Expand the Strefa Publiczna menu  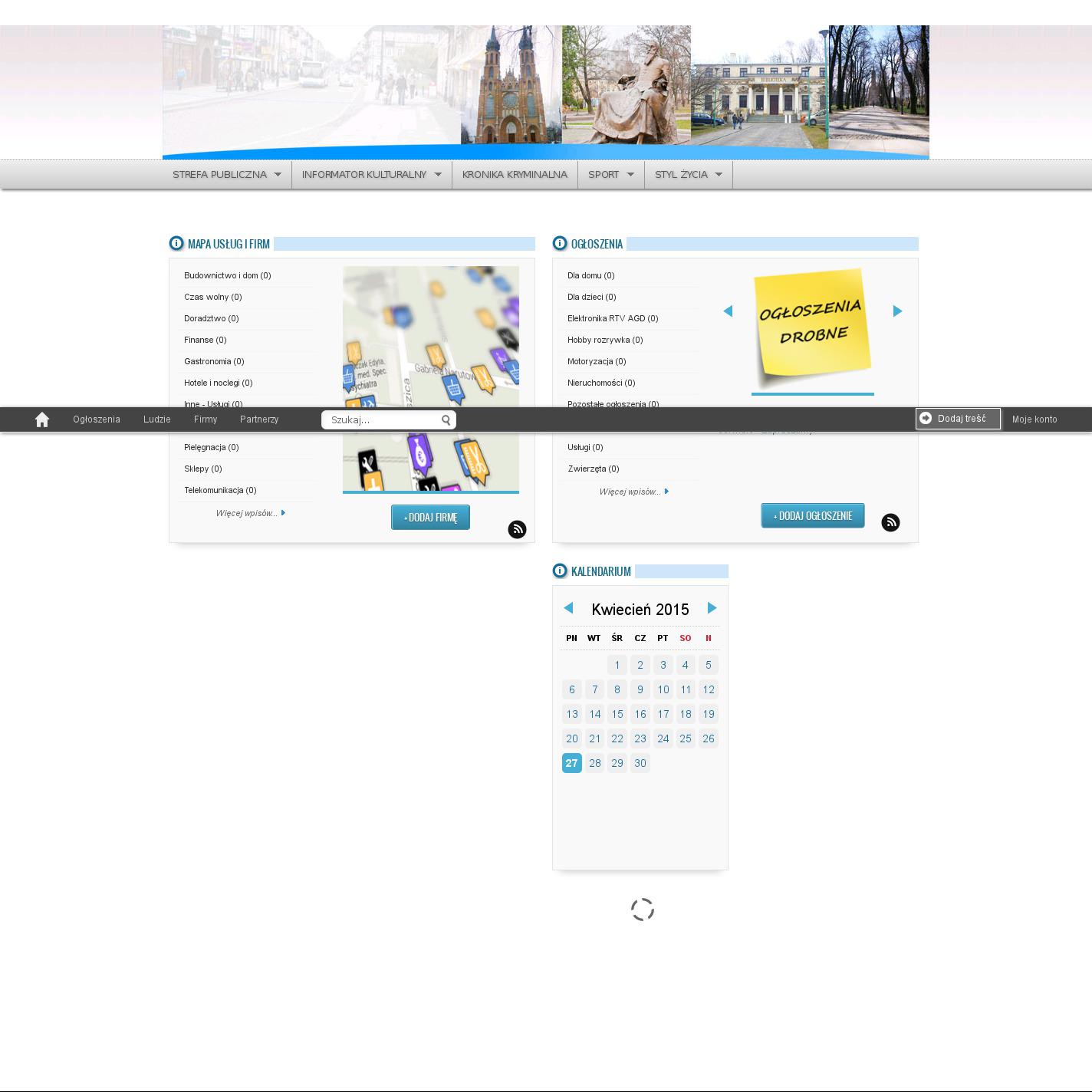pos(226,175)
